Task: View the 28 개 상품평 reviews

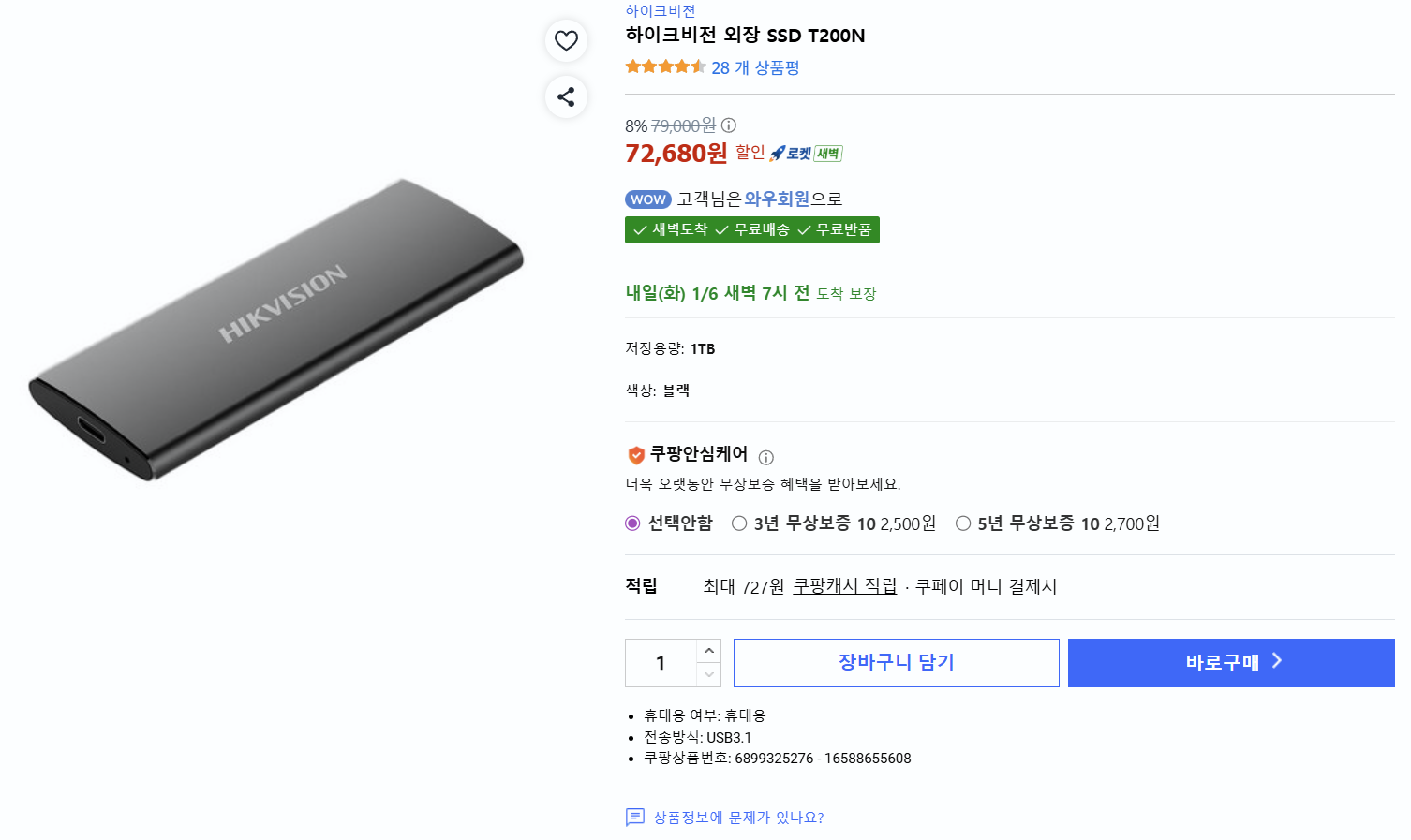Action: (754, 66)
